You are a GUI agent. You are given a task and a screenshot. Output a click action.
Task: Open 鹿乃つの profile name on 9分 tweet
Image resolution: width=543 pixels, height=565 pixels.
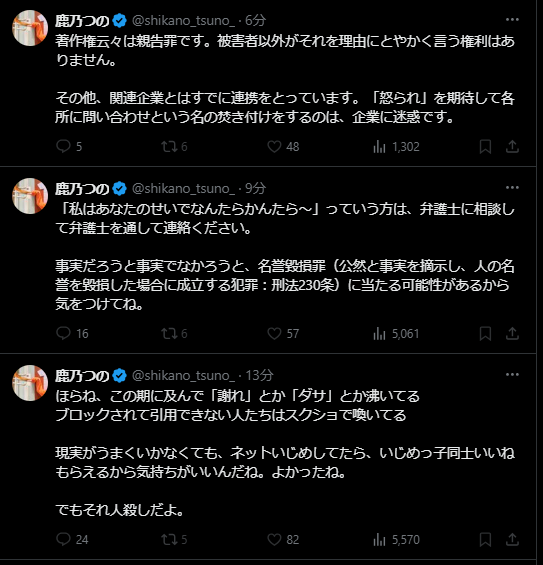tap(82, 188)
